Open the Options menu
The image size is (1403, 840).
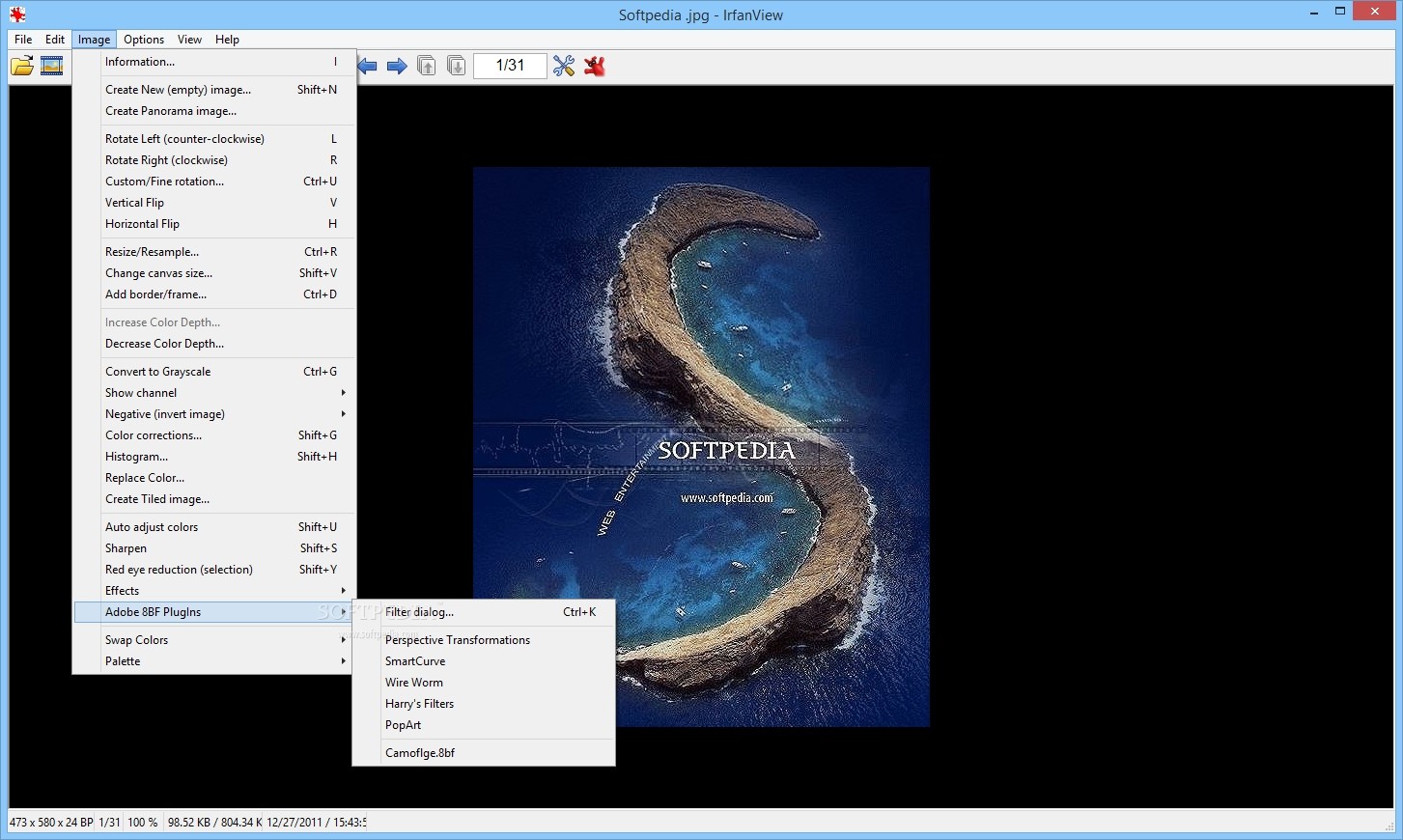pos(144,40)
